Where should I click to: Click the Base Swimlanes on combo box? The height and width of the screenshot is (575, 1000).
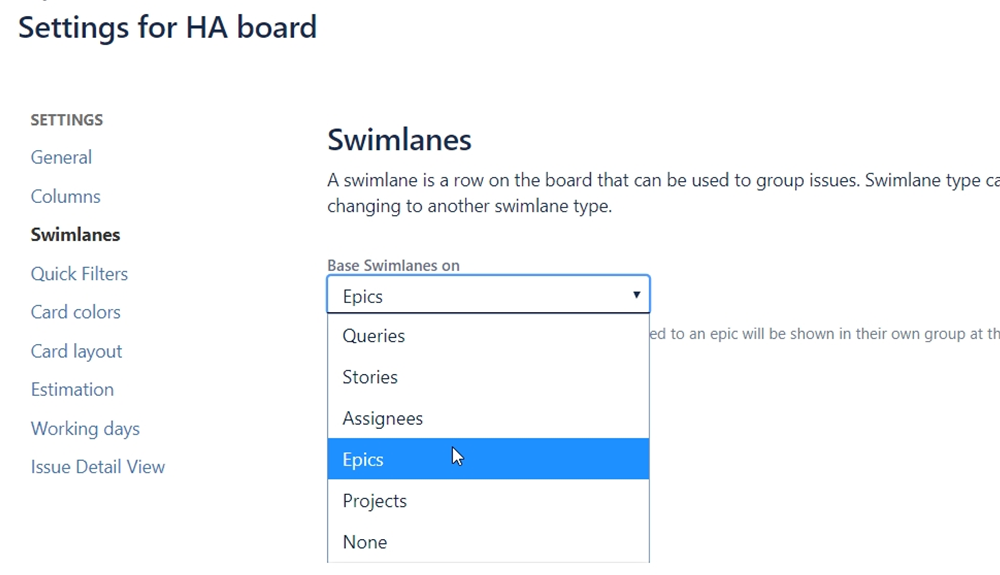pos(480,296)
